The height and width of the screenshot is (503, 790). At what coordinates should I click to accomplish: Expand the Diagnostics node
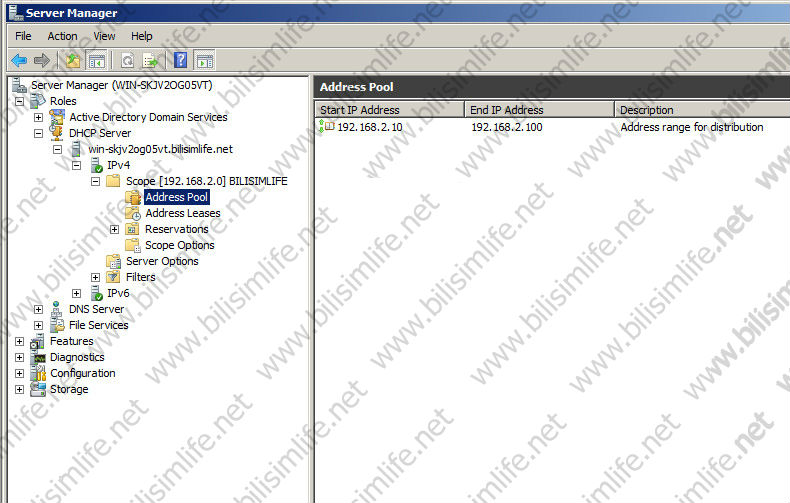19,357
